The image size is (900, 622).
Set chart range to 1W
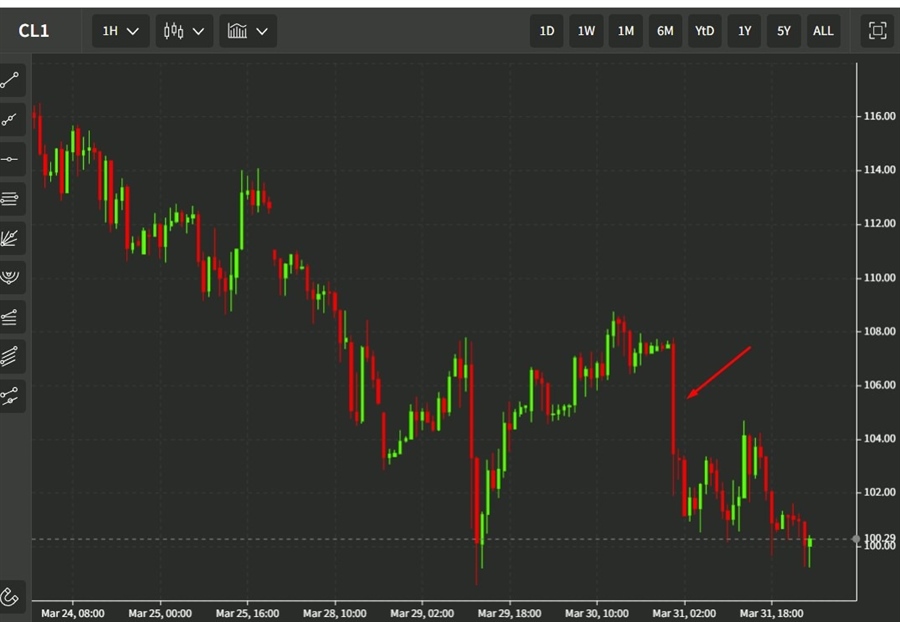click(586, 31)
